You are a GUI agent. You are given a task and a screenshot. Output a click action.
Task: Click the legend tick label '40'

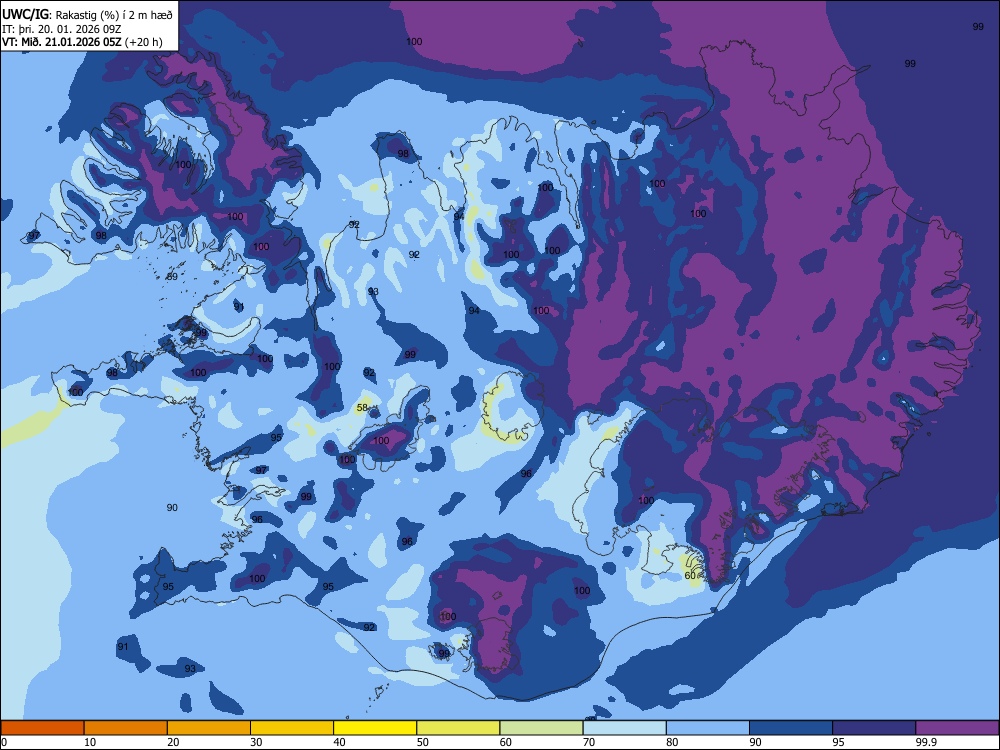[x=340, y=742]
